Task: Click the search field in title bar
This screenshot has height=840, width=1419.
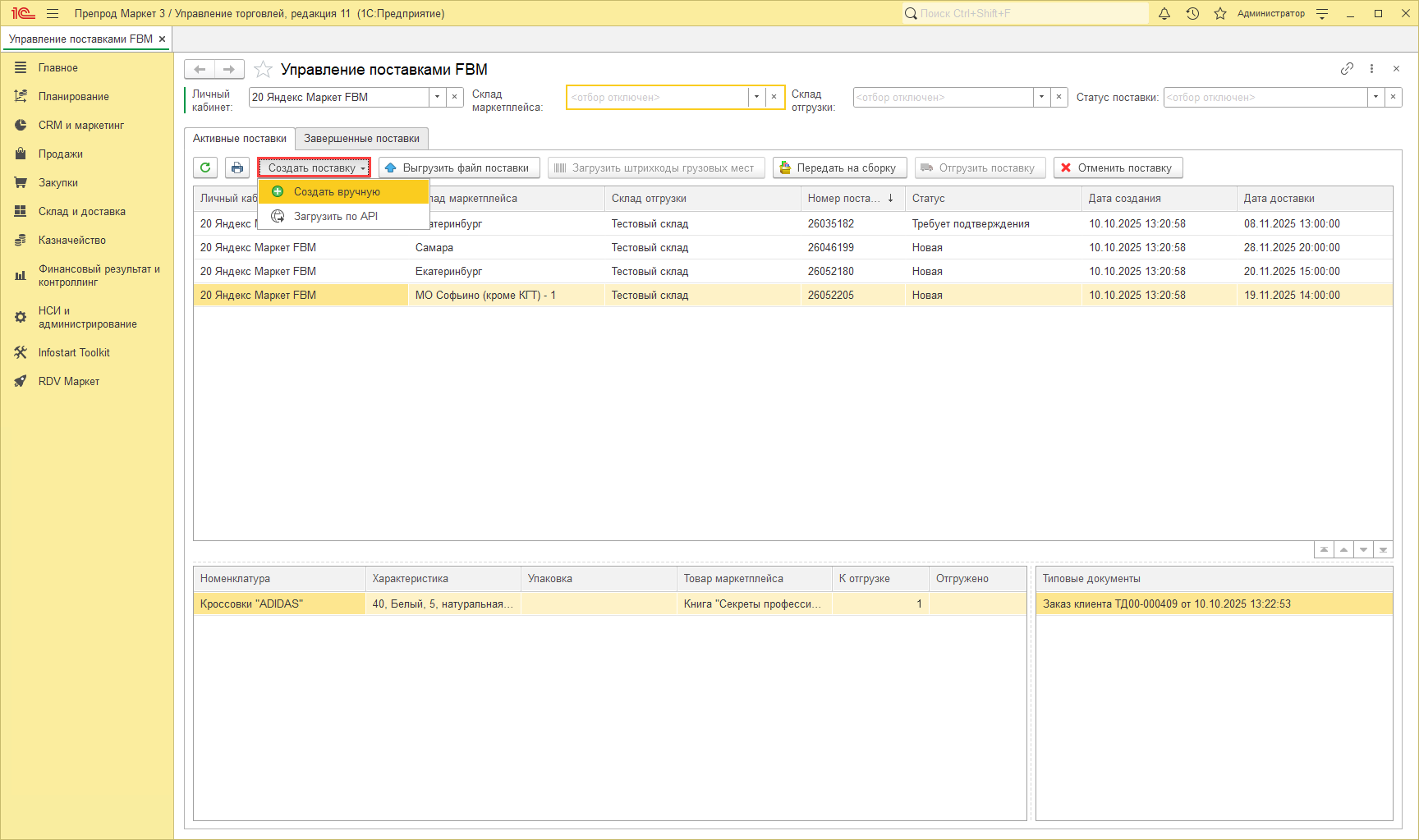Action: pos(1026,13)
